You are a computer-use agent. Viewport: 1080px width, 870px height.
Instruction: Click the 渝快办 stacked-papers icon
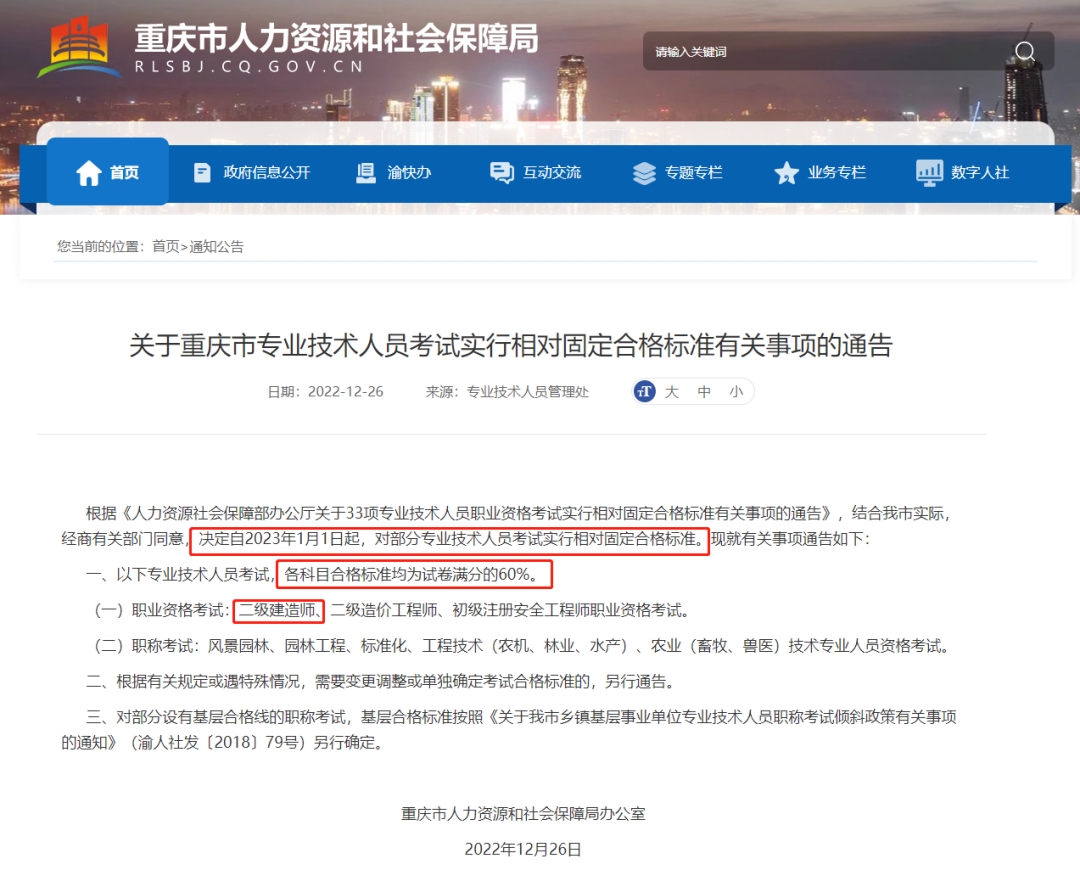pyautogui.click(x=366, y=172)
